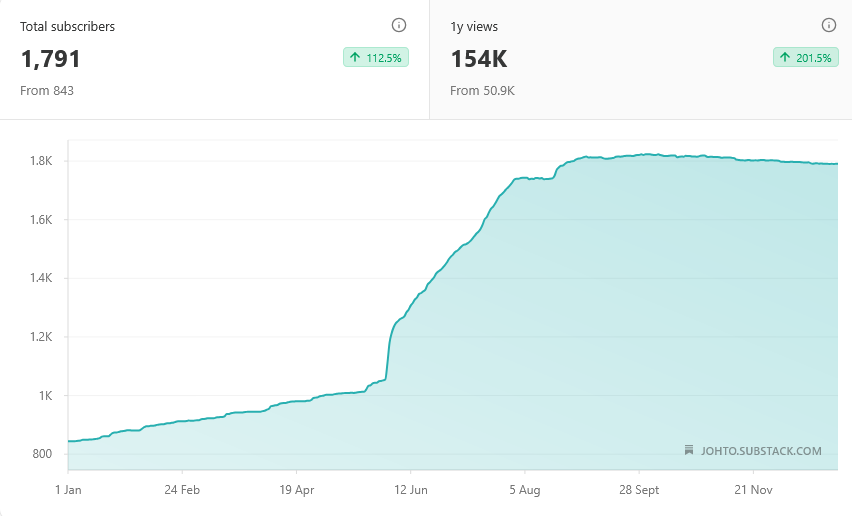Switch to the 1y views tab
The height and width of the screenshot is (516, 852).
[x=640, y=60]
